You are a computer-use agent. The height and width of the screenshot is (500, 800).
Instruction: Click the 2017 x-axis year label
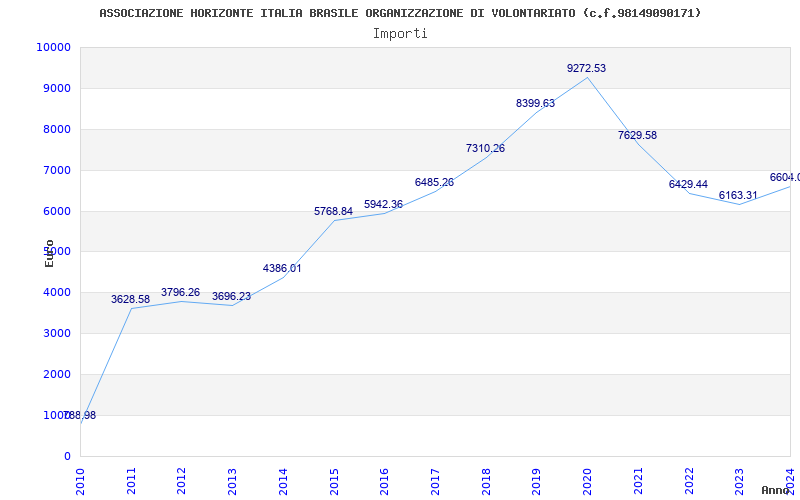435,481
